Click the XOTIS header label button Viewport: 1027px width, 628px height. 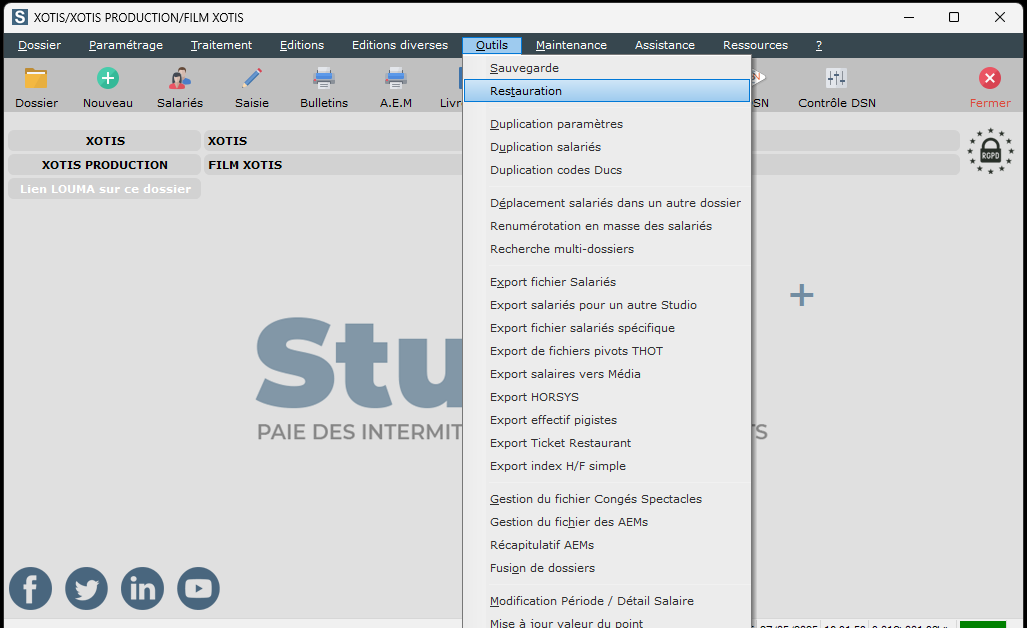pos(105,141)
